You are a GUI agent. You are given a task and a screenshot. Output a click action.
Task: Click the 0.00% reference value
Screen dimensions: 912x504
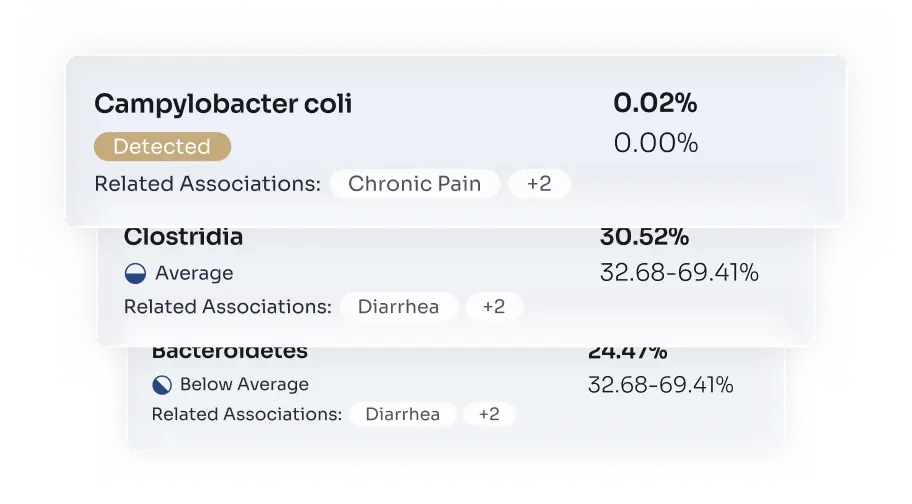point(655,143)
